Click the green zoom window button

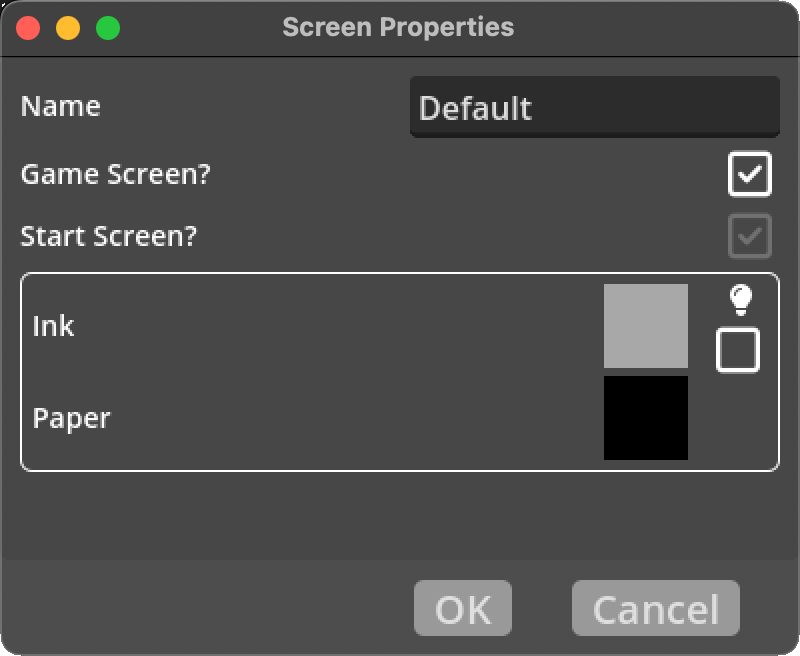click(108, 28)
